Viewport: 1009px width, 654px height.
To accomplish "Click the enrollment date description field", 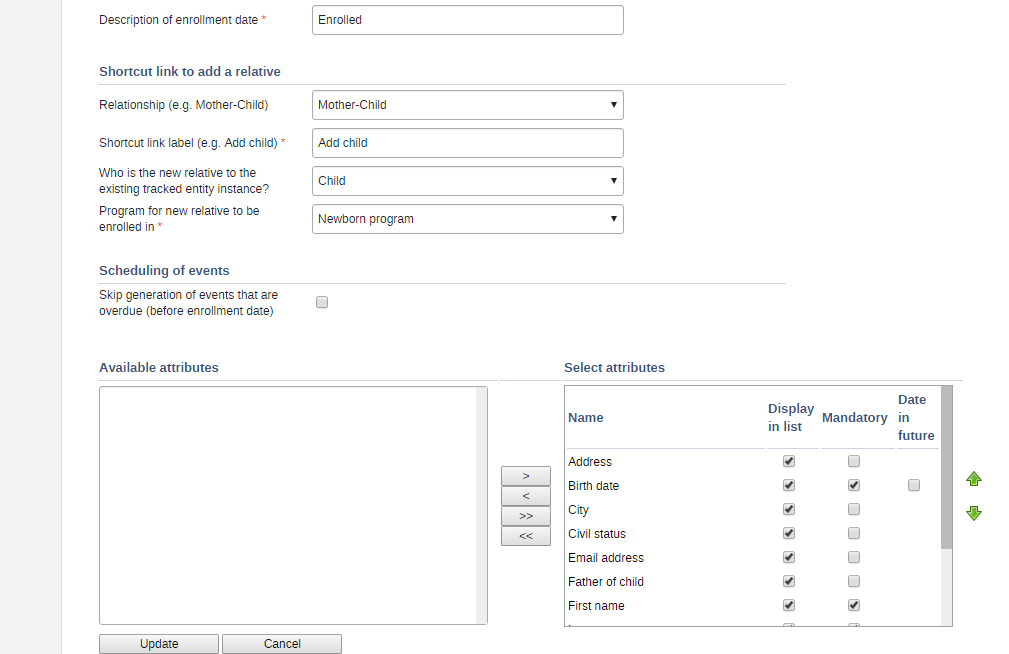I will (467, 20).
